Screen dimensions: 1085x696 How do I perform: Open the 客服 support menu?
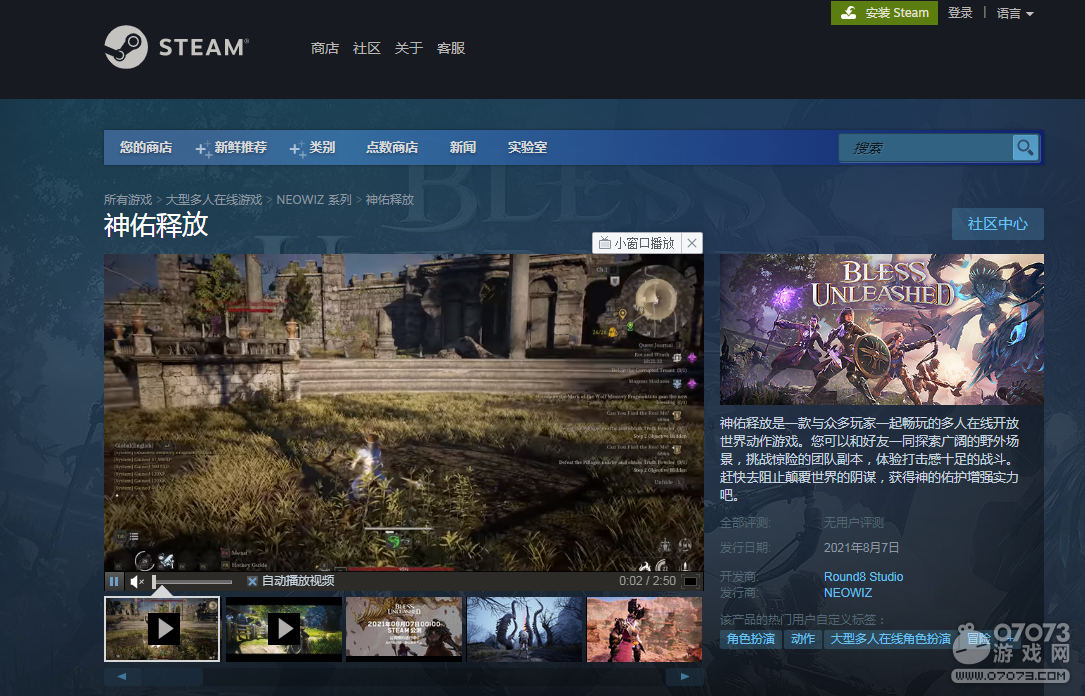[450, 48]
